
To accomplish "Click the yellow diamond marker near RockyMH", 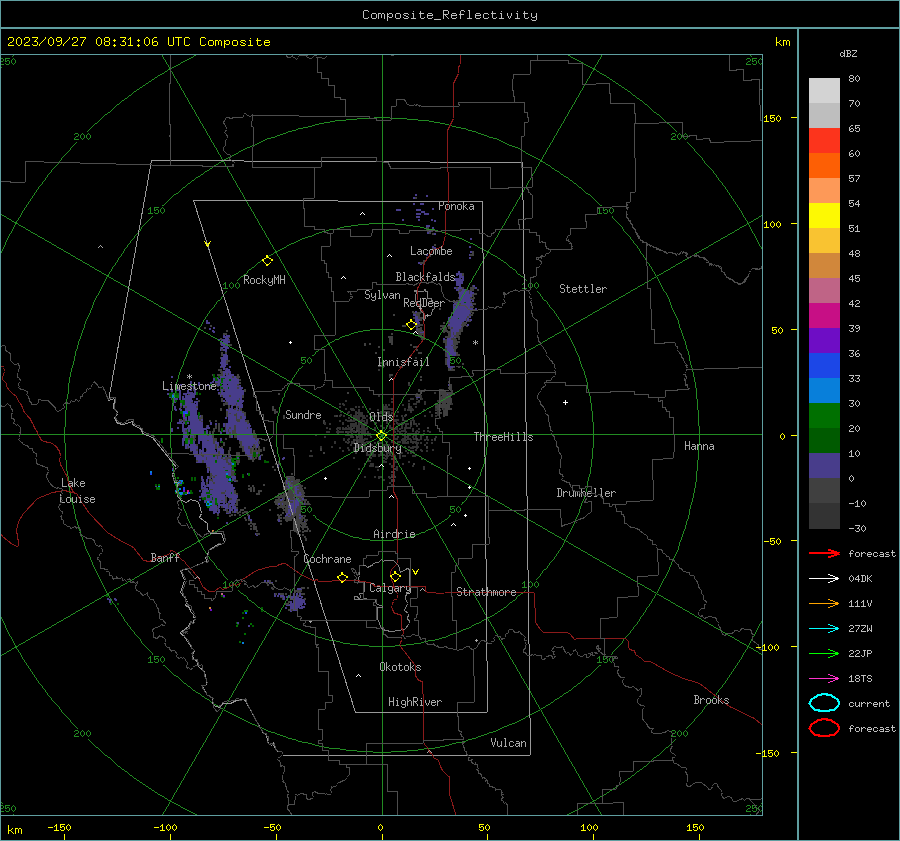I will click(x=267, y=261).
